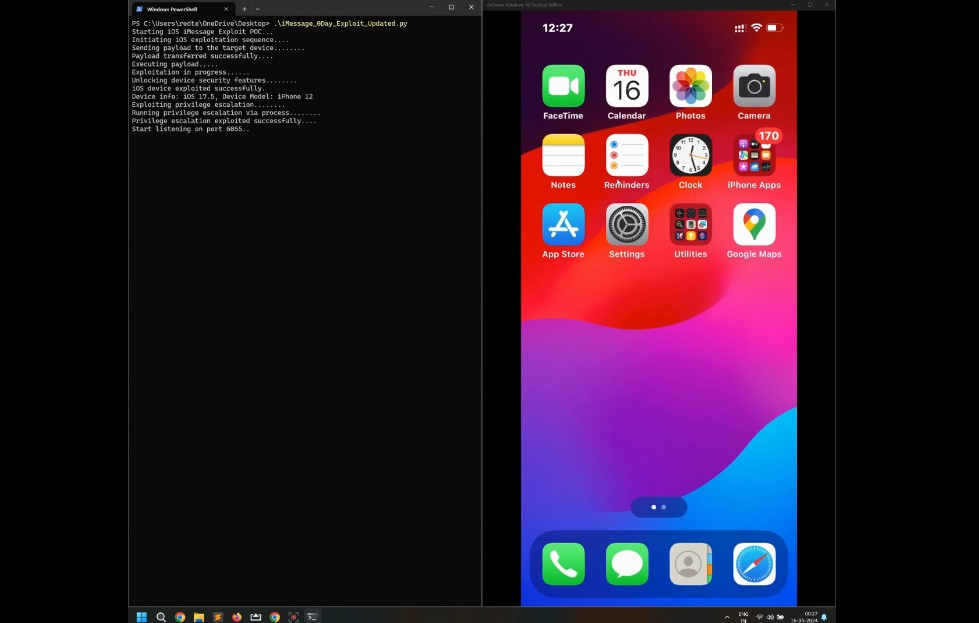Open the Clock app
Image resolution: width=979 pixels, height=623 pixels.
(x=690, y=156)
